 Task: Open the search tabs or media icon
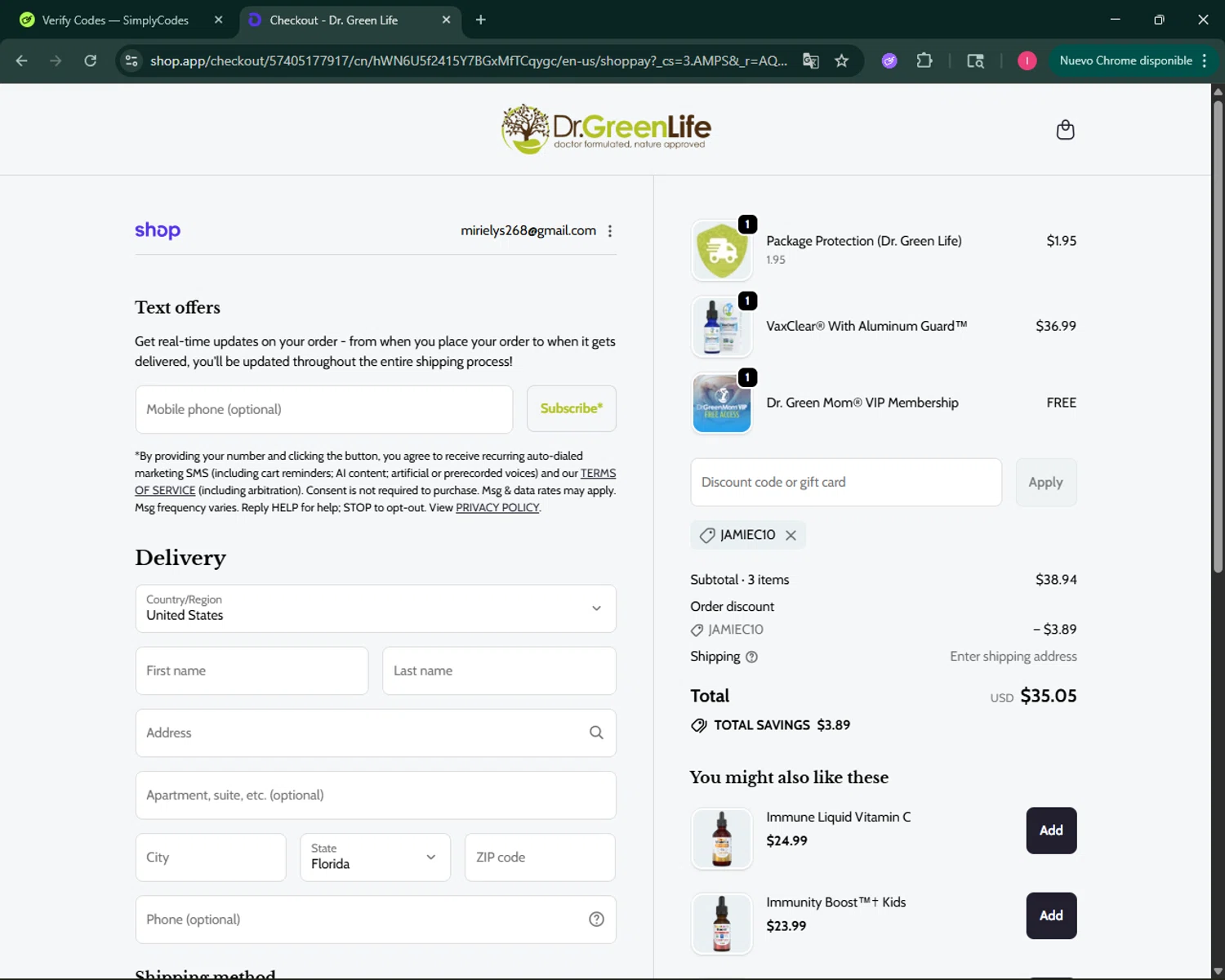(975, 60)
